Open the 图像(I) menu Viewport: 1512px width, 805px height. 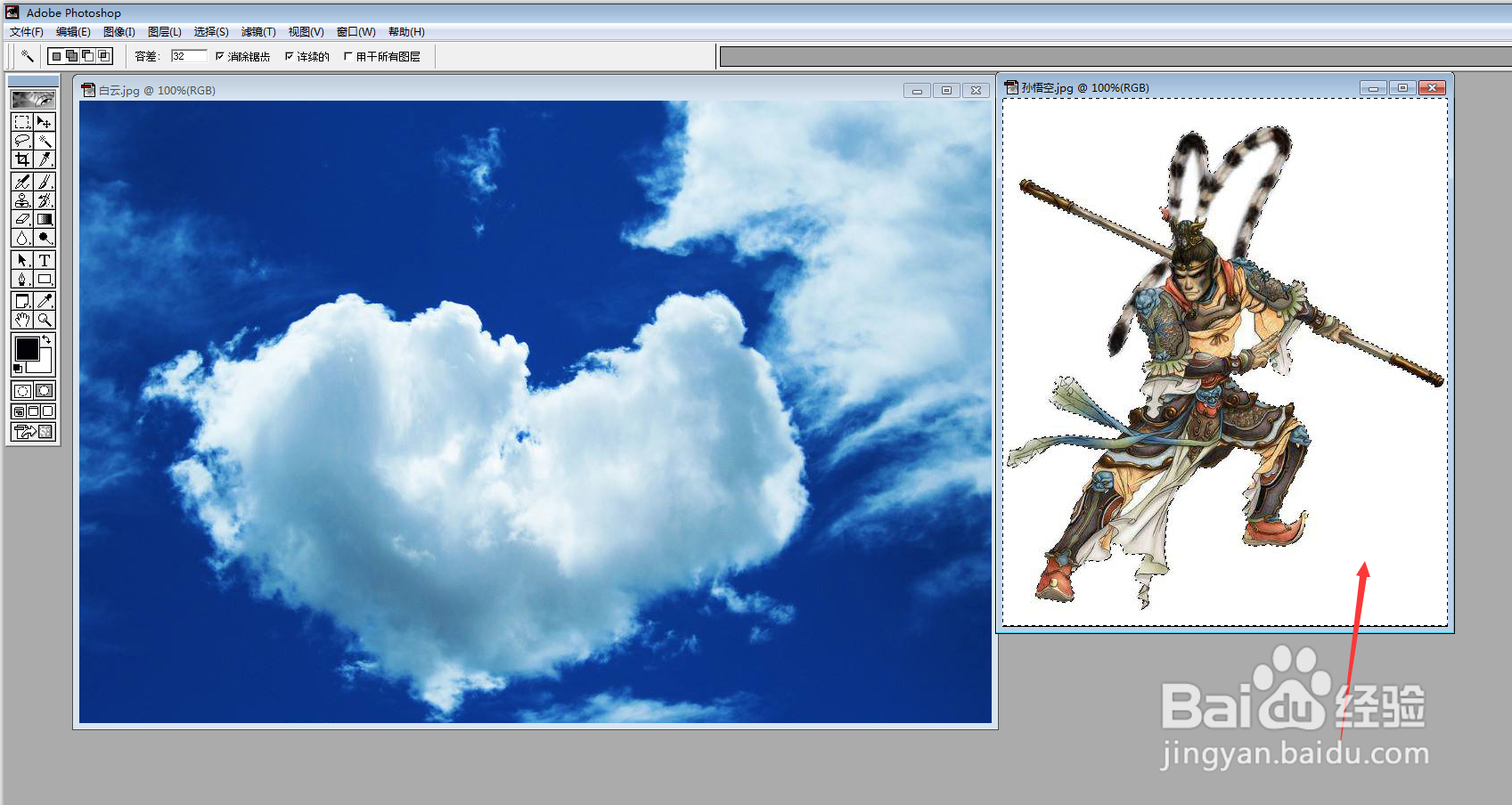[x=119, y=31]
